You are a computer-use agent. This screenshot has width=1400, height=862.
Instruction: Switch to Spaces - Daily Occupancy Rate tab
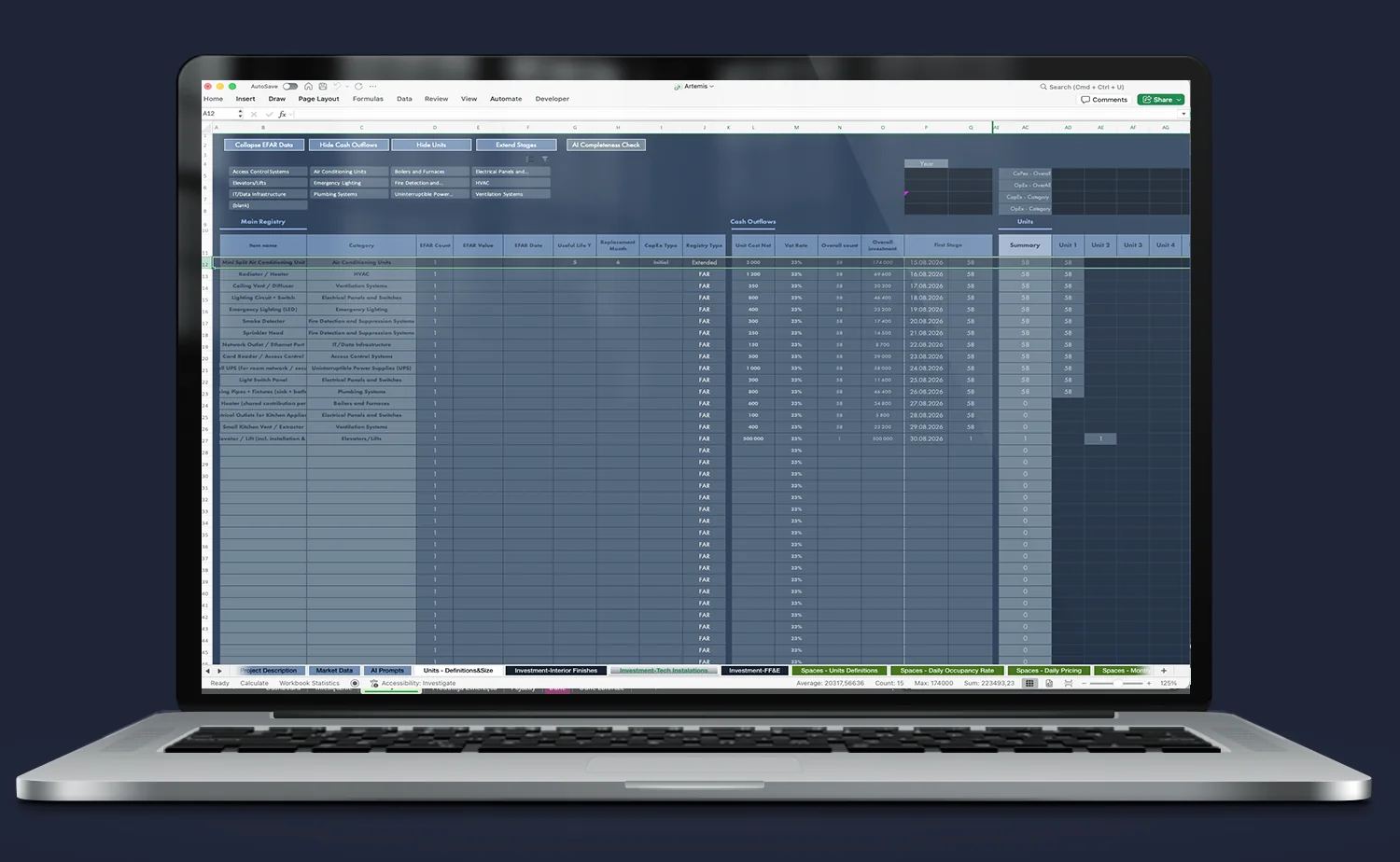[x=946, y=671]
